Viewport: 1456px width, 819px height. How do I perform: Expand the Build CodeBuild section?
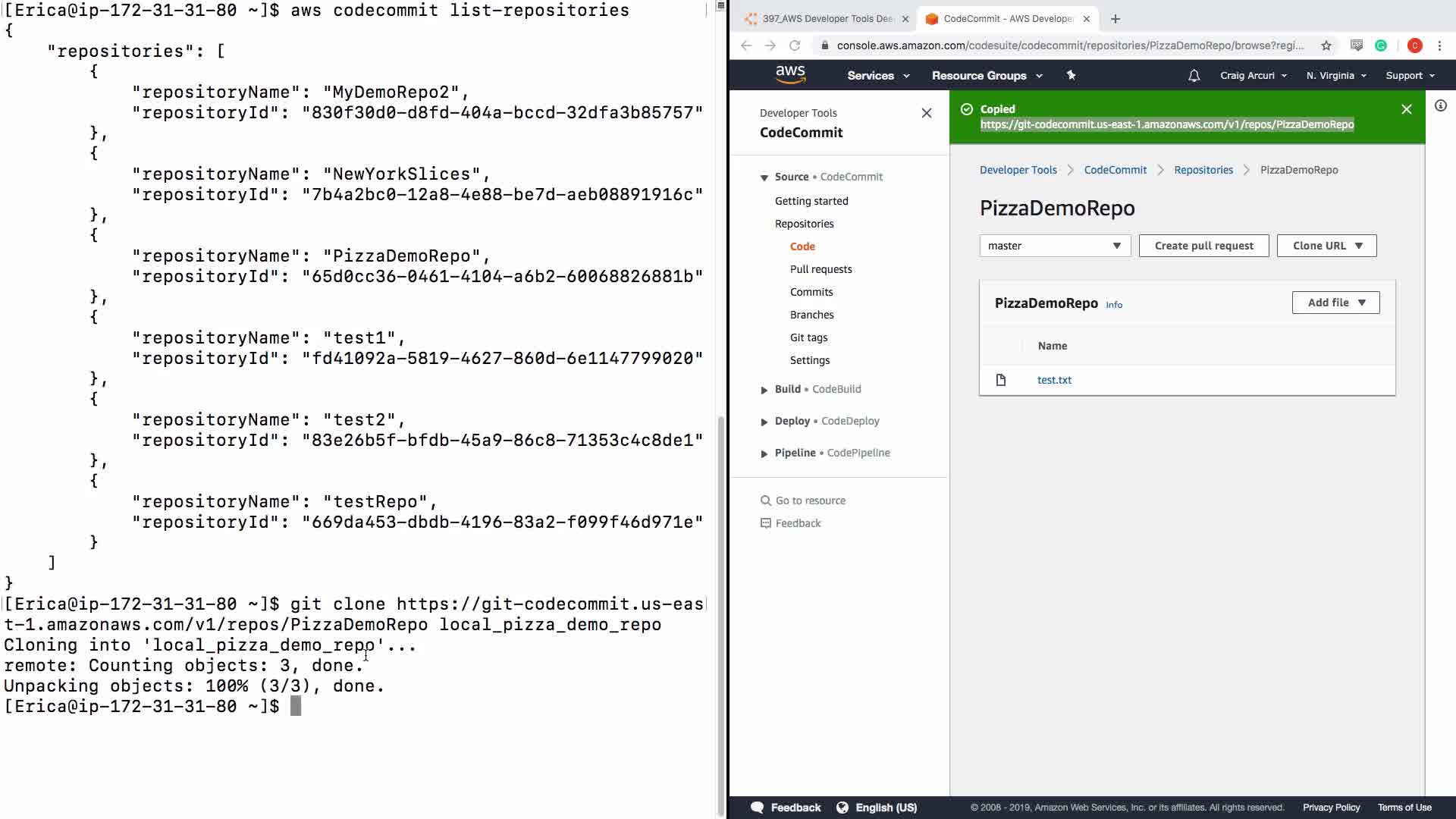point(764,390)
